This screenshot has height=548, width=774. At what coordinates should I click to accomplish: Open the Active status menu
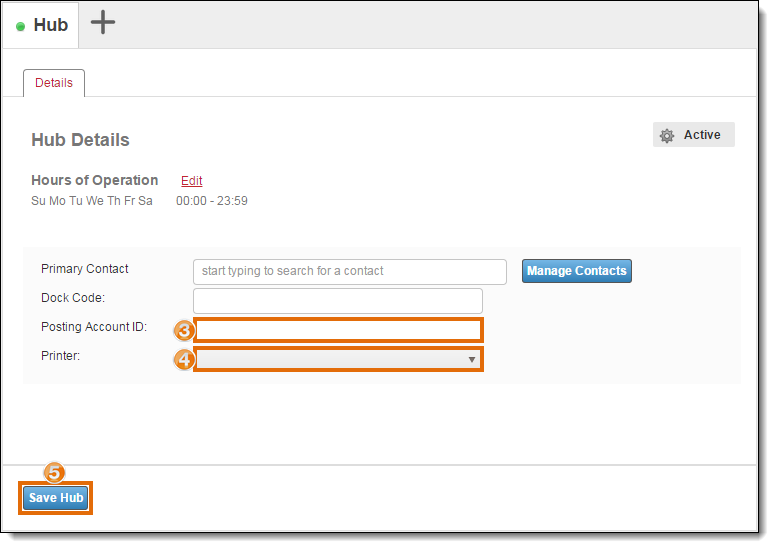tap(694, 135)
